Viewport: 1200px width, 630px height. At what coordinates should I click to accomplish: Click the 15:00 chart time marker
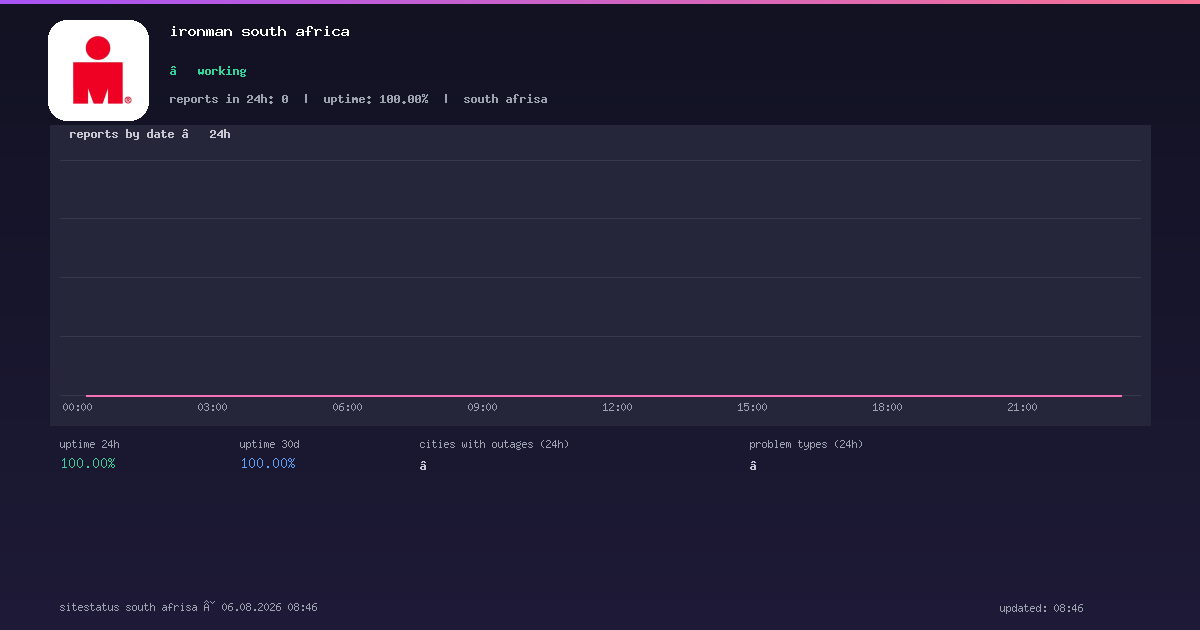coord(752,407)
